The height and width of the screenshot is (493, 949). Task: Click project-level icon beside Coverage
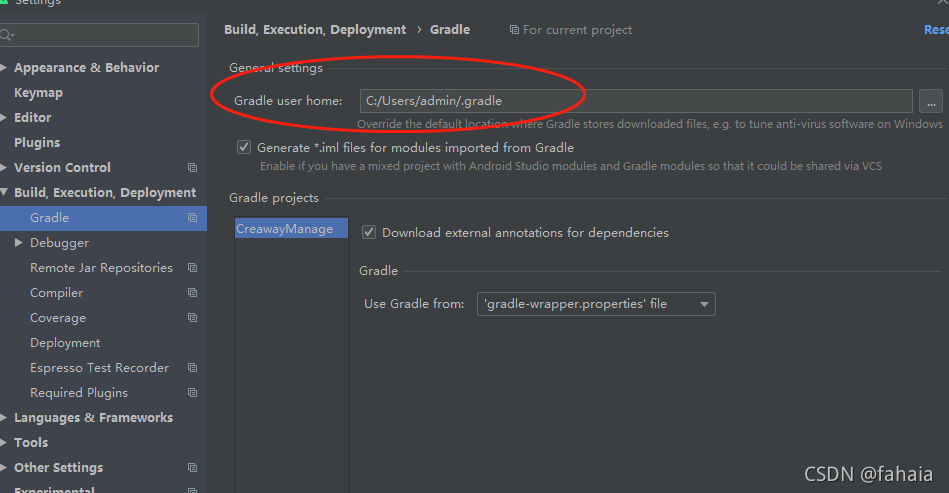192,318
